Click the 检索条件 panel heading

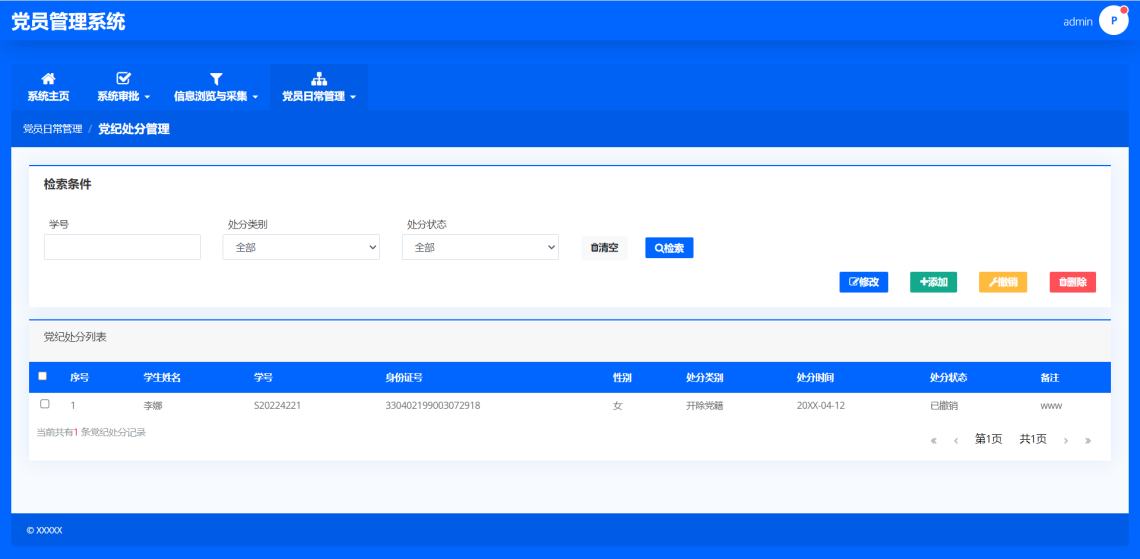coord(68,185)
